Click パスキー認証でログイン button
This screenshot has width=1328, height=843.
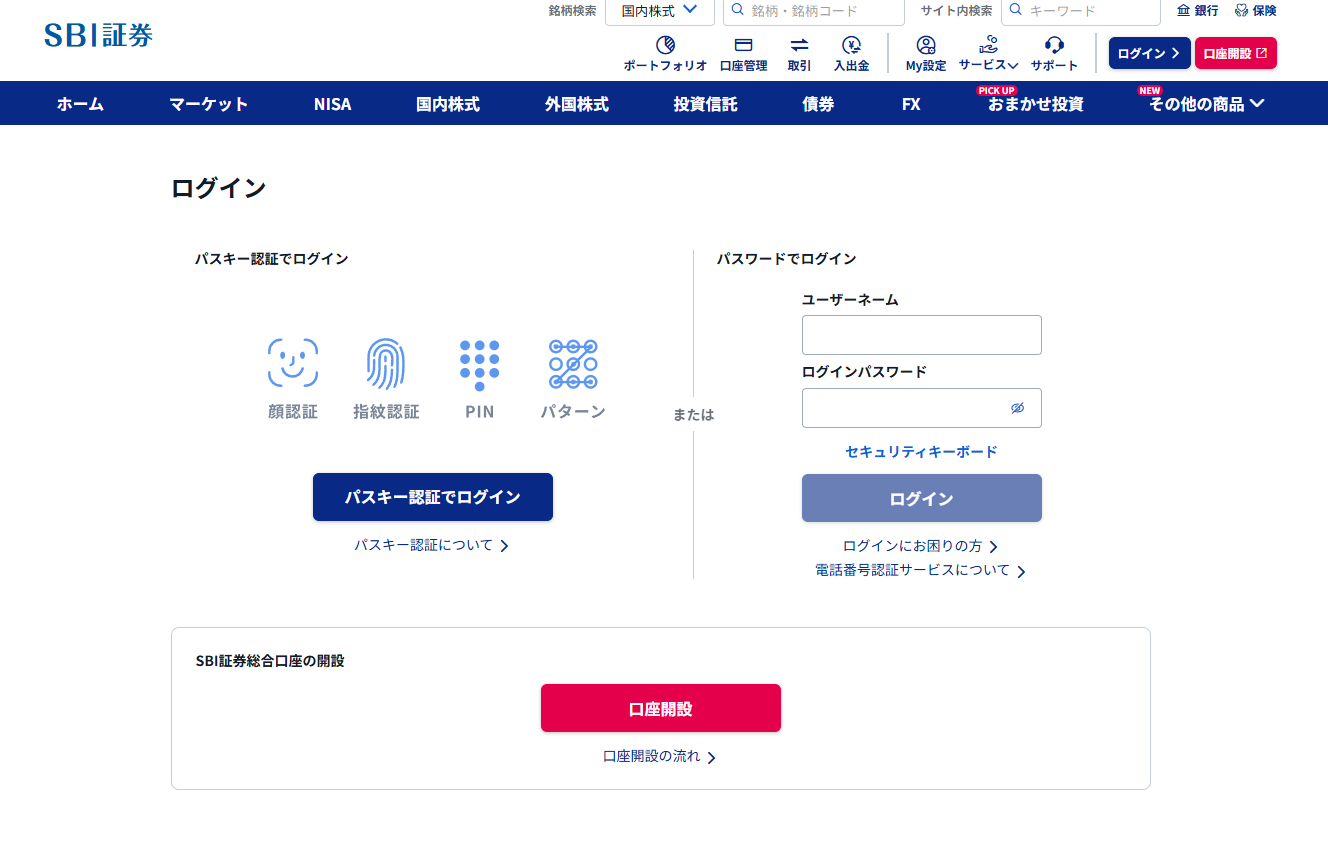pyautogui.click(x=433, y=497)
